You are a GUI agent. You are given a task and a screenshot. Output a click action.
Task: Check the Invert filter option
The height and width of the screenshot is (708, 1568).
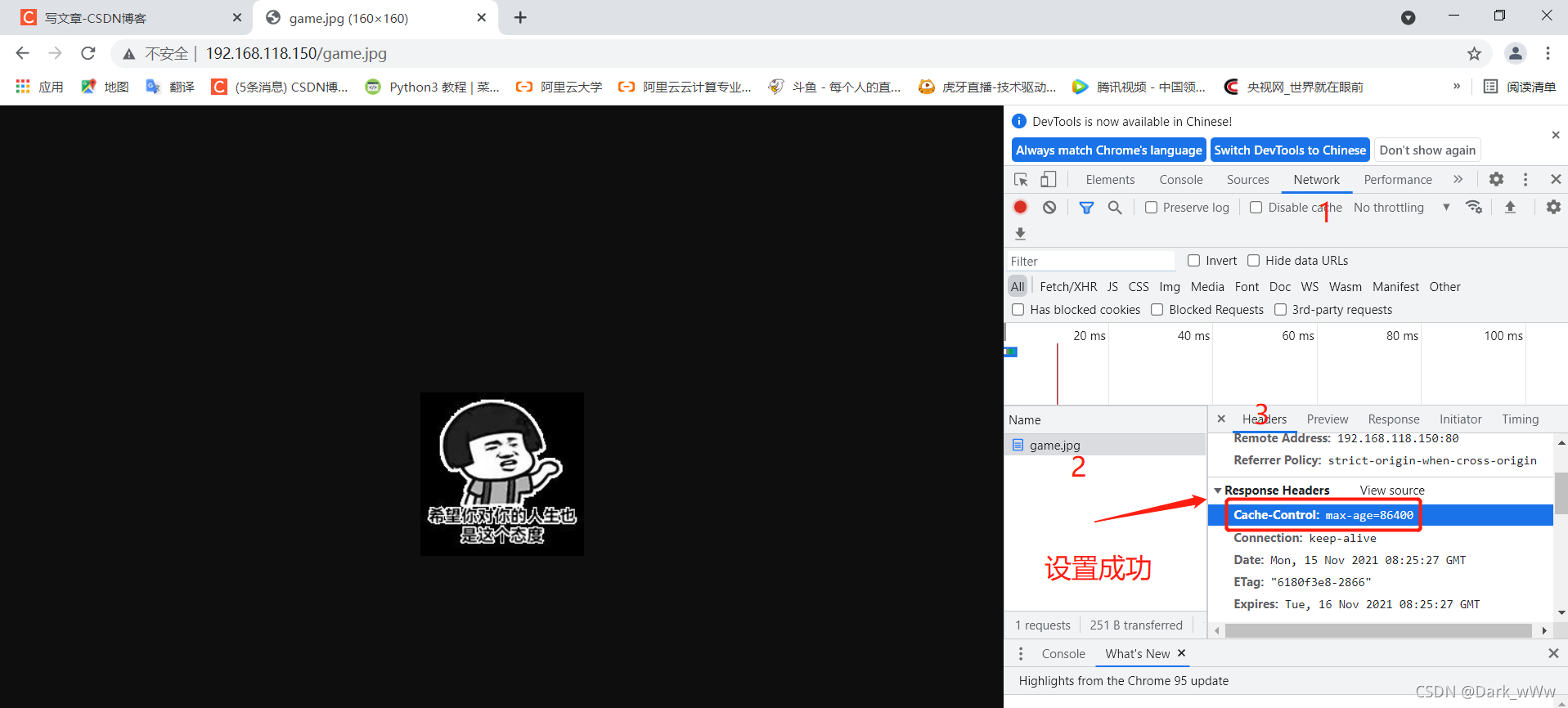click(x=1193, y=261)
